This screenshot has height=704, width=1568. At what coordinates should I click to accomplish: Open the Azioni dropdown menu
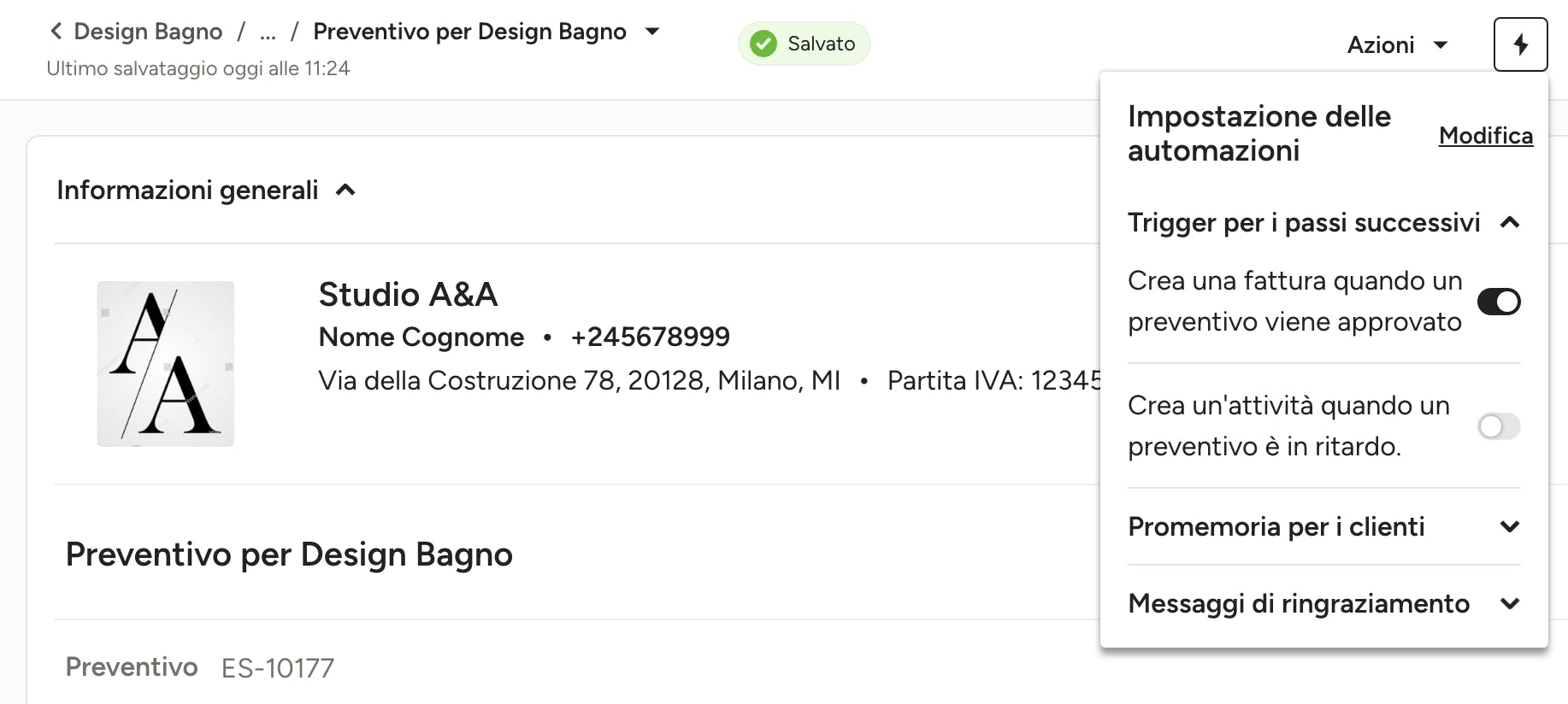[1397, 44]
